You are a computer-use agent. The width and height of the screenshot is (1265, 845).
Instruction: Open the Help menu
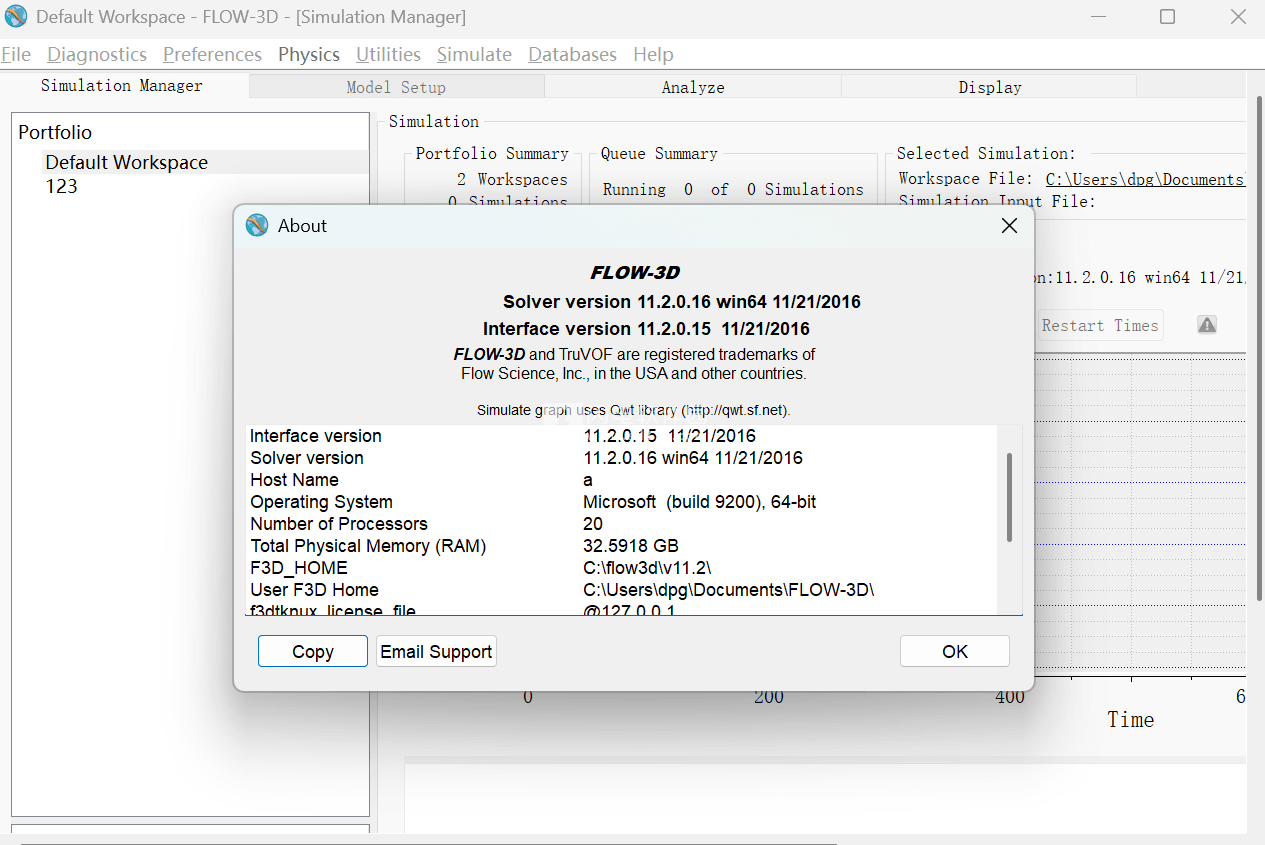[653, 55]
